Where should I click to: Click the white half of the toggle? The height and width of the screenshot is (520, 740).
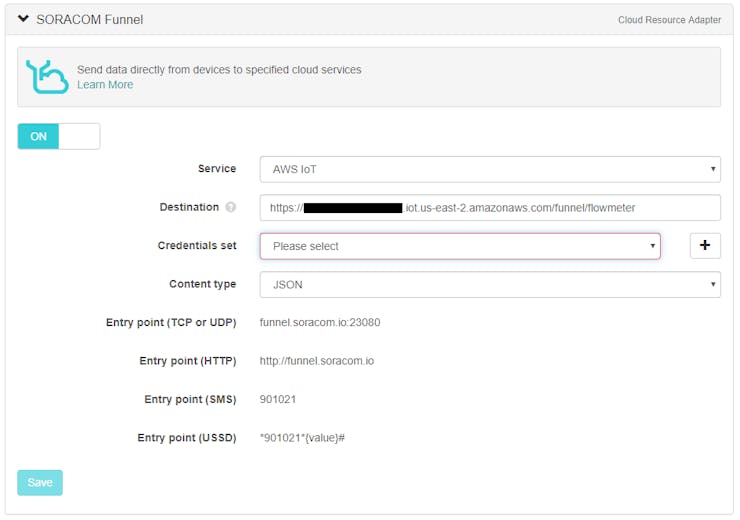coord(79,136)
